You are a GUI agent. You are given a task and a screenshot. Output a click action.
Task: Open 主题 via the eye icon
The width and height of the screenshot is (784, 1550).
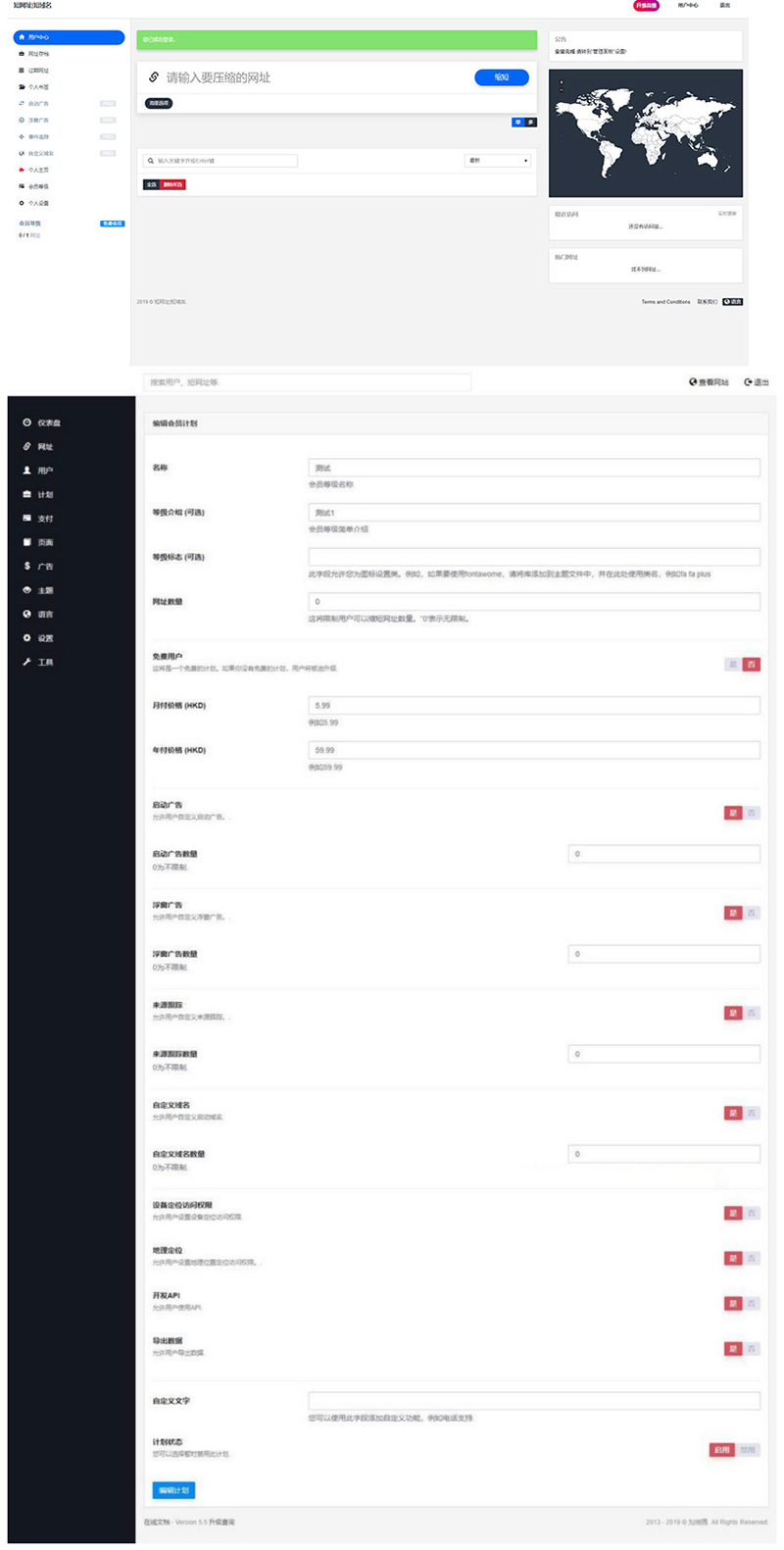tap(27, 590)
